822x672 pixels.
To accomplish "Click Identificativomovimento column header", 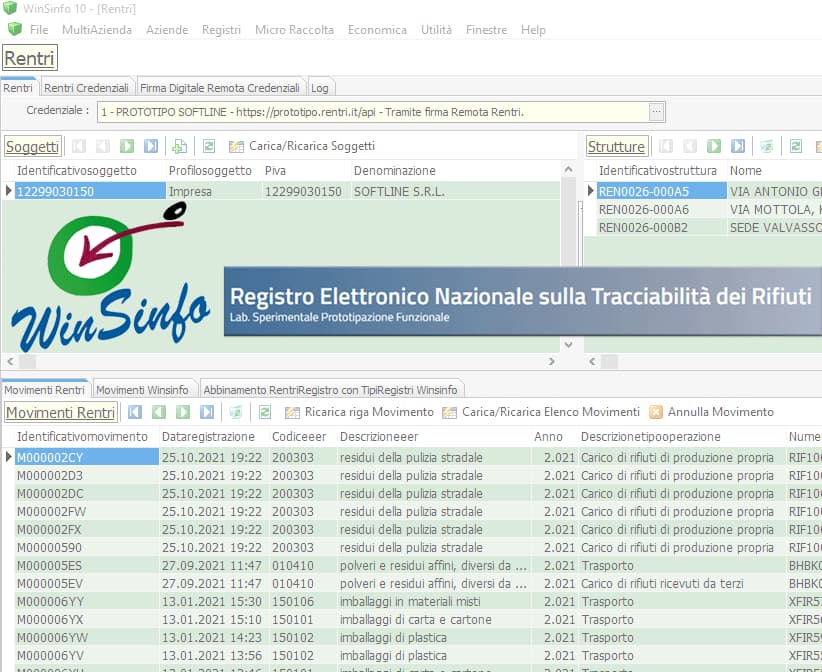I will click(82, 437).
